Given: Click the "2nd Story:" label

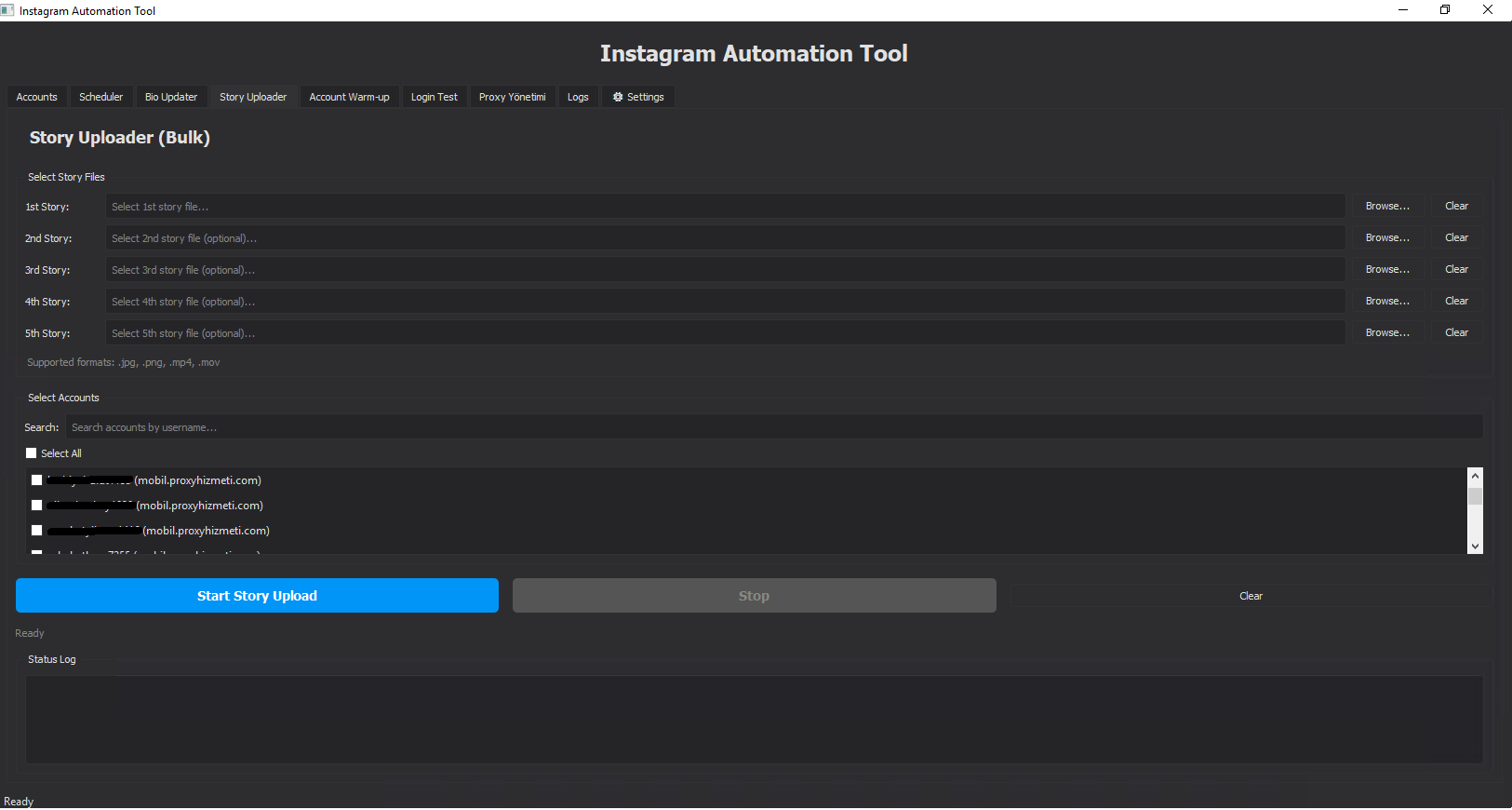Looking at the screenshot, I should 48,238.
